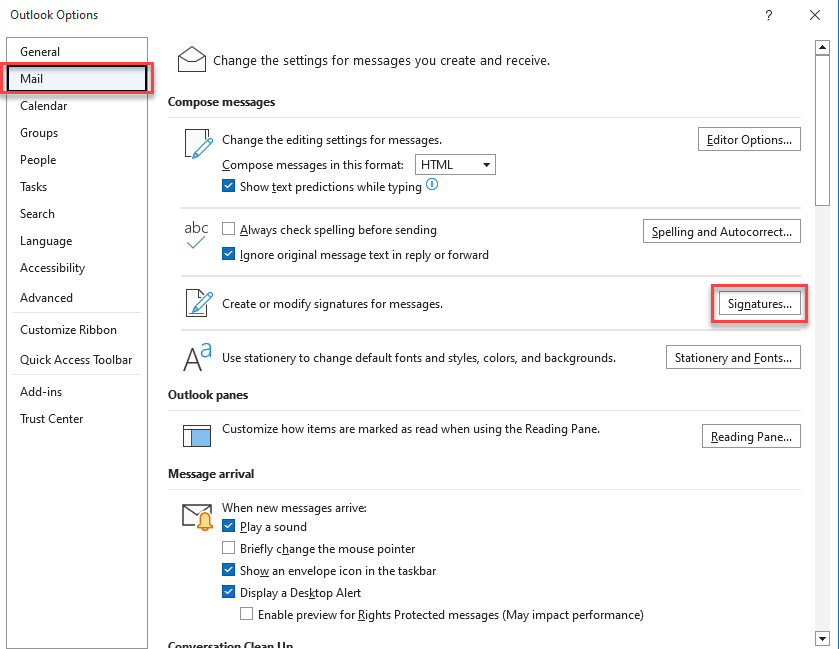Open the Compose messages format HTML dropdown
The image size is (839, 649).
pos(455,164)
